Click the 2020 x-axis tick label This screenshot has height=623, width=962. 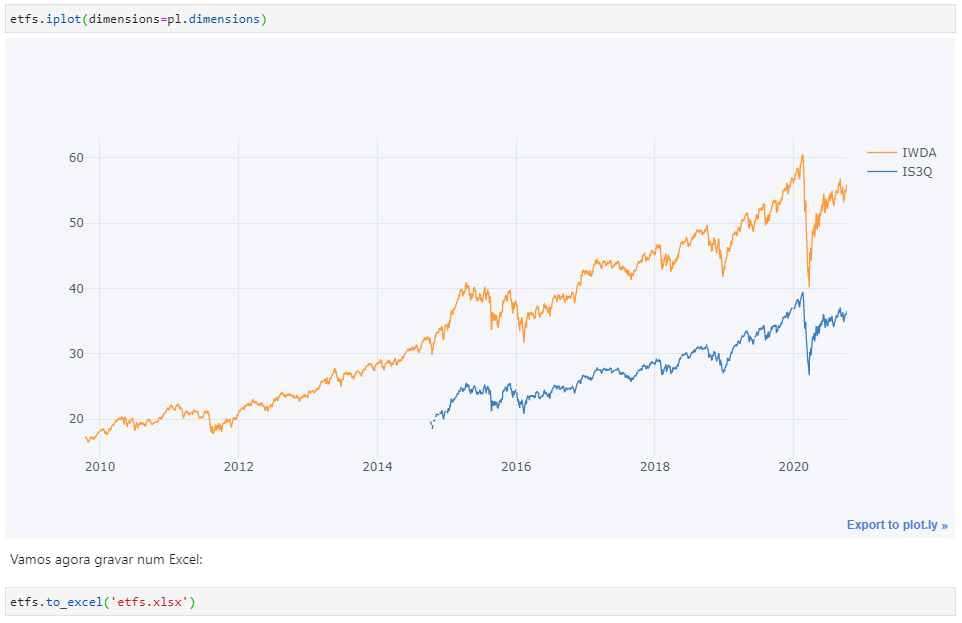(793, 466)
